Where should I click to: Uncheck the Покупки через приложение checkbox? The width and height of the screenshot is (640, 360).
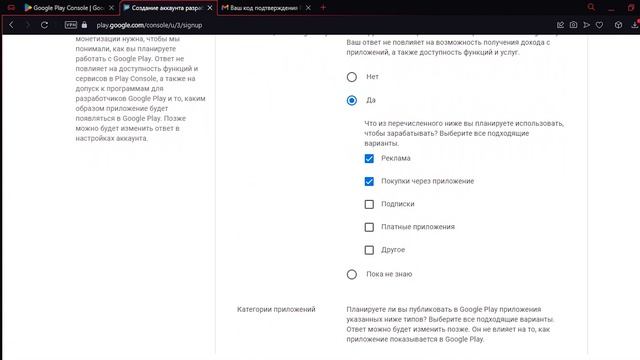click(369, 181)
